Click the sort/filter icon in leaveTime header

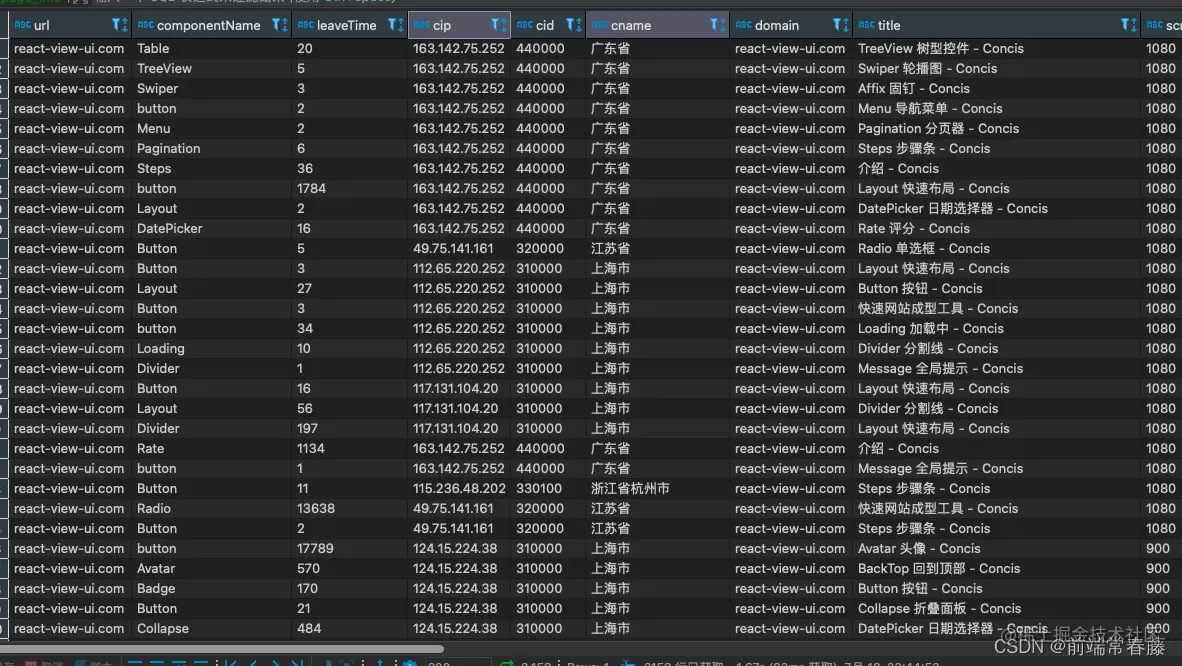point(396,25)
